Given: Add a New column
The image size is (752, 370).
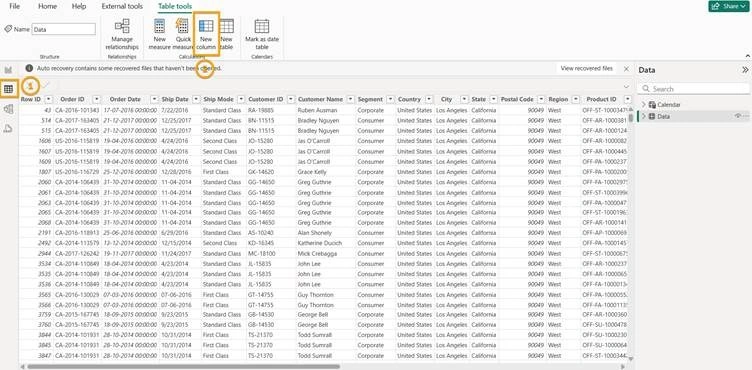Looking at the screenshot, I should pos(206,35).
